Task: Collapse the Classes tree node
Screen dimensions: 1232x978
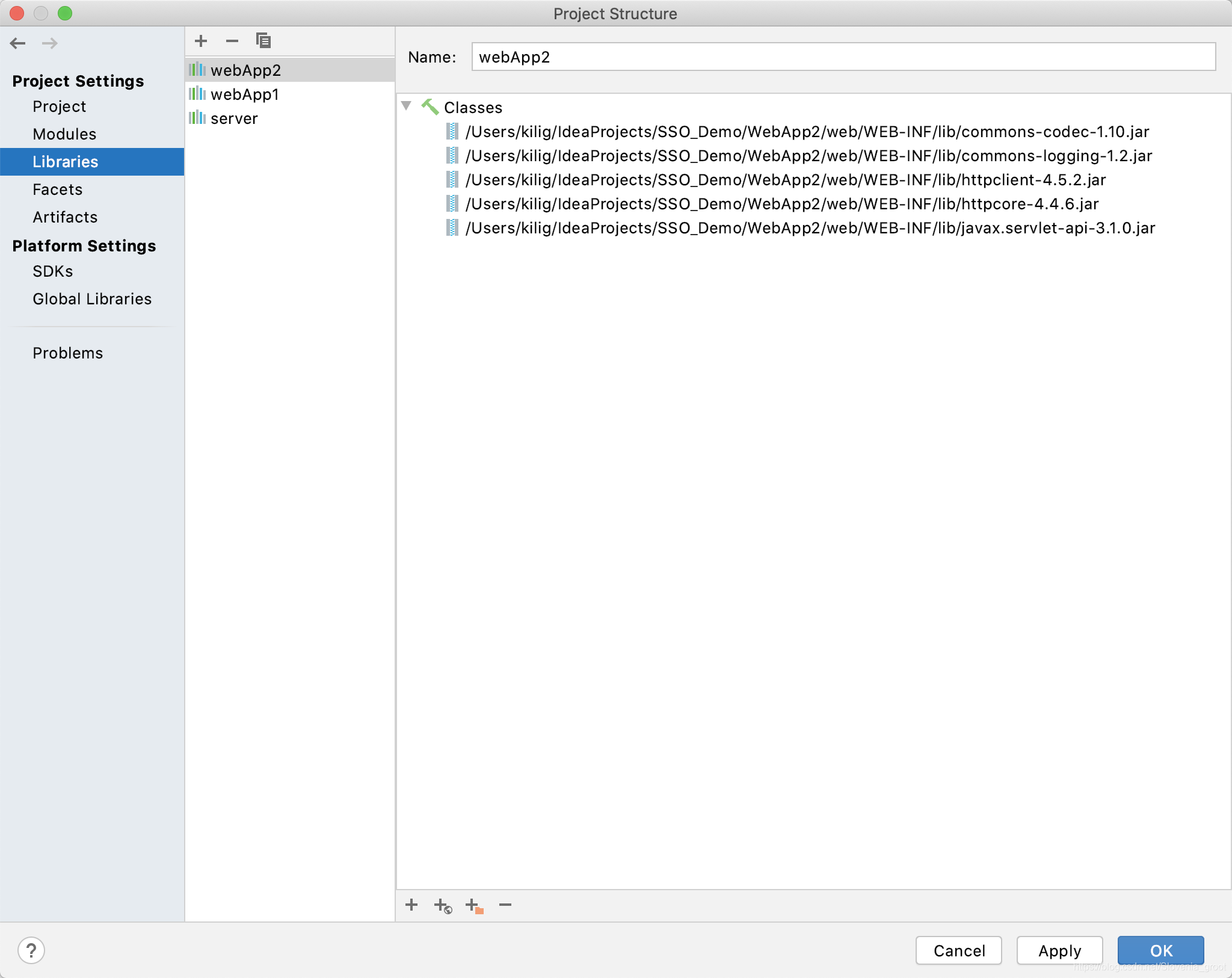Action: [x=407, y=106]
